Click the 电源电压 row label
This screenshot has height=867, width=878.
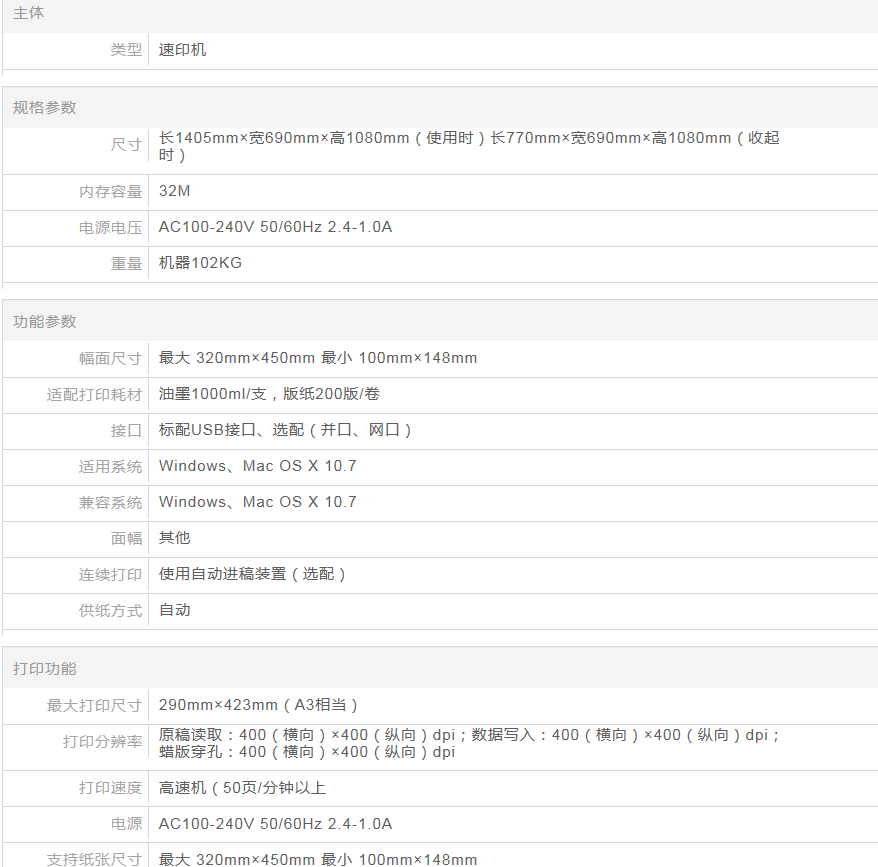110,228
